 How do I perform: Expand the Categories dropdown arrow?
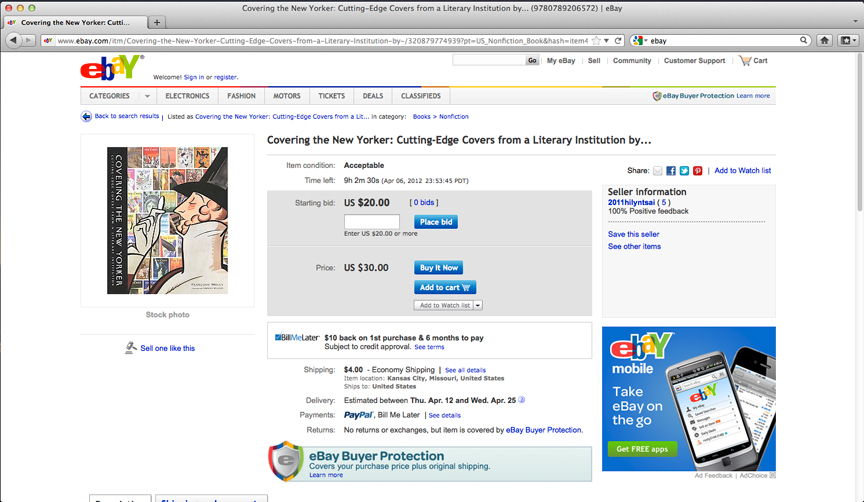[147, 96]
